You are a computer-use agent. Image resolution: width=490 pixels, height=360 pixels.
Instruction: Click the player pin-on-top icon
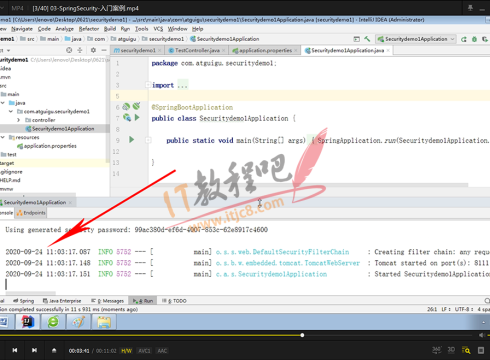[x=470, y=8]
